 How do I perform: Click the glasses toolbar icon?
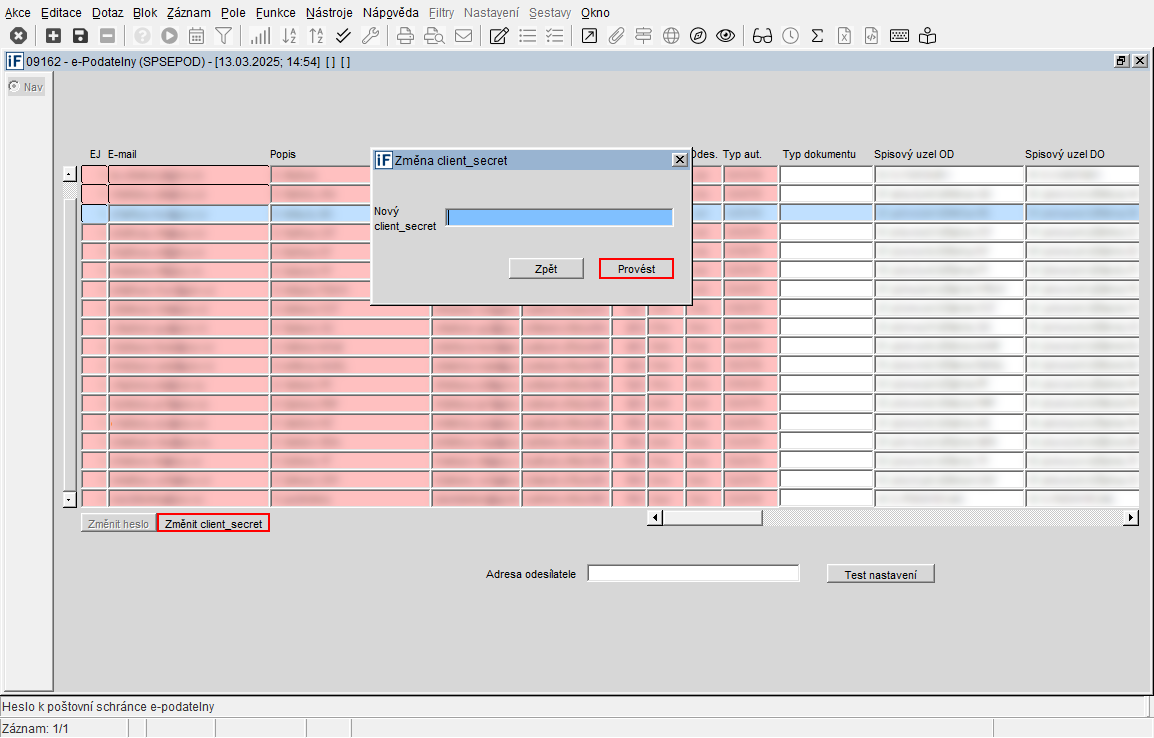tap(762, 35)
